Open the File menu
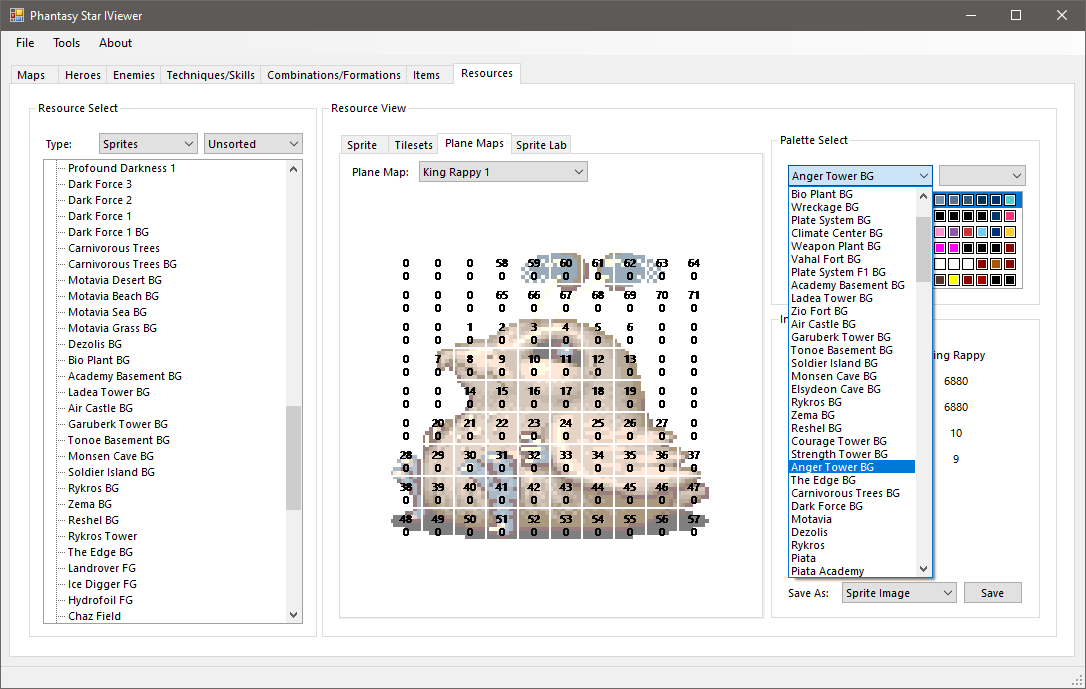 pos(25,43)
